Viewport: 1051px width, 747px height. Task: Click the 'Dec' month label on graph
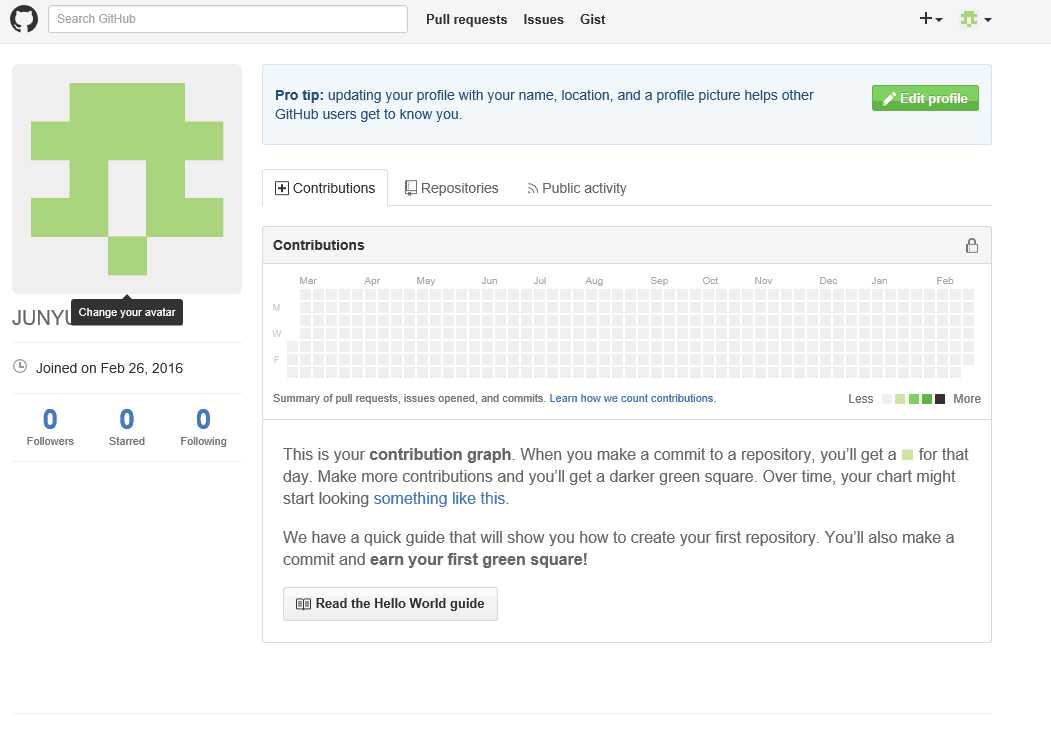[828, 280]
